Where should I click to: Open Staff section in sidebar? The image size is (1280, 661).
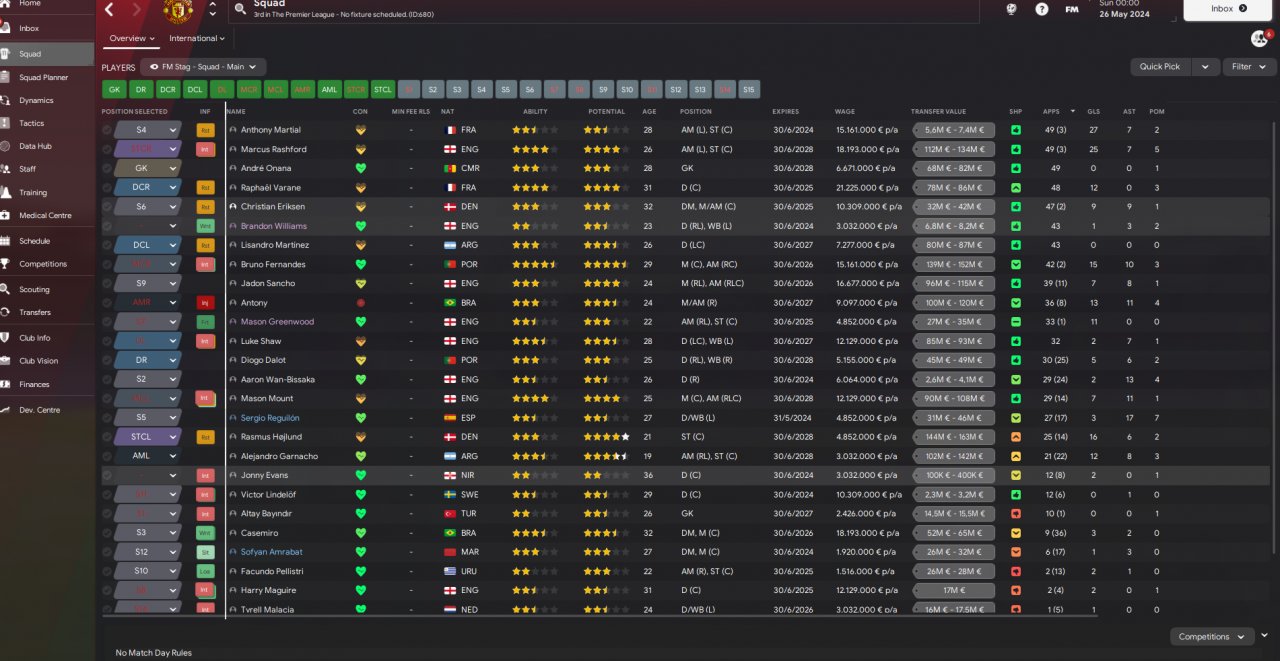pos(47,169)
